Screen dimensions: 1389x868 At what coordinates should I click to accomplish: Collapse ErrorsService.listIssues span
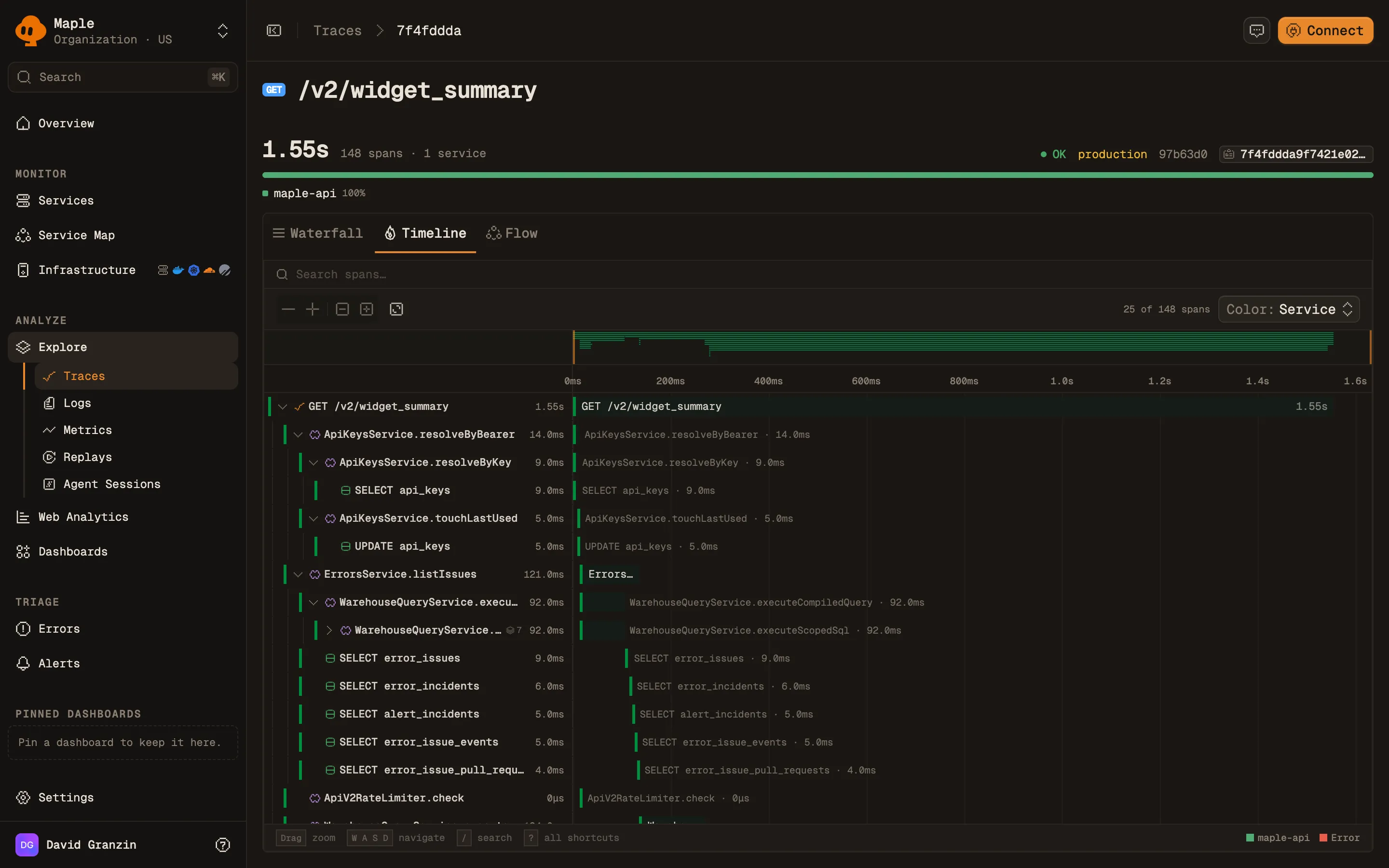[x=298, y=574]
